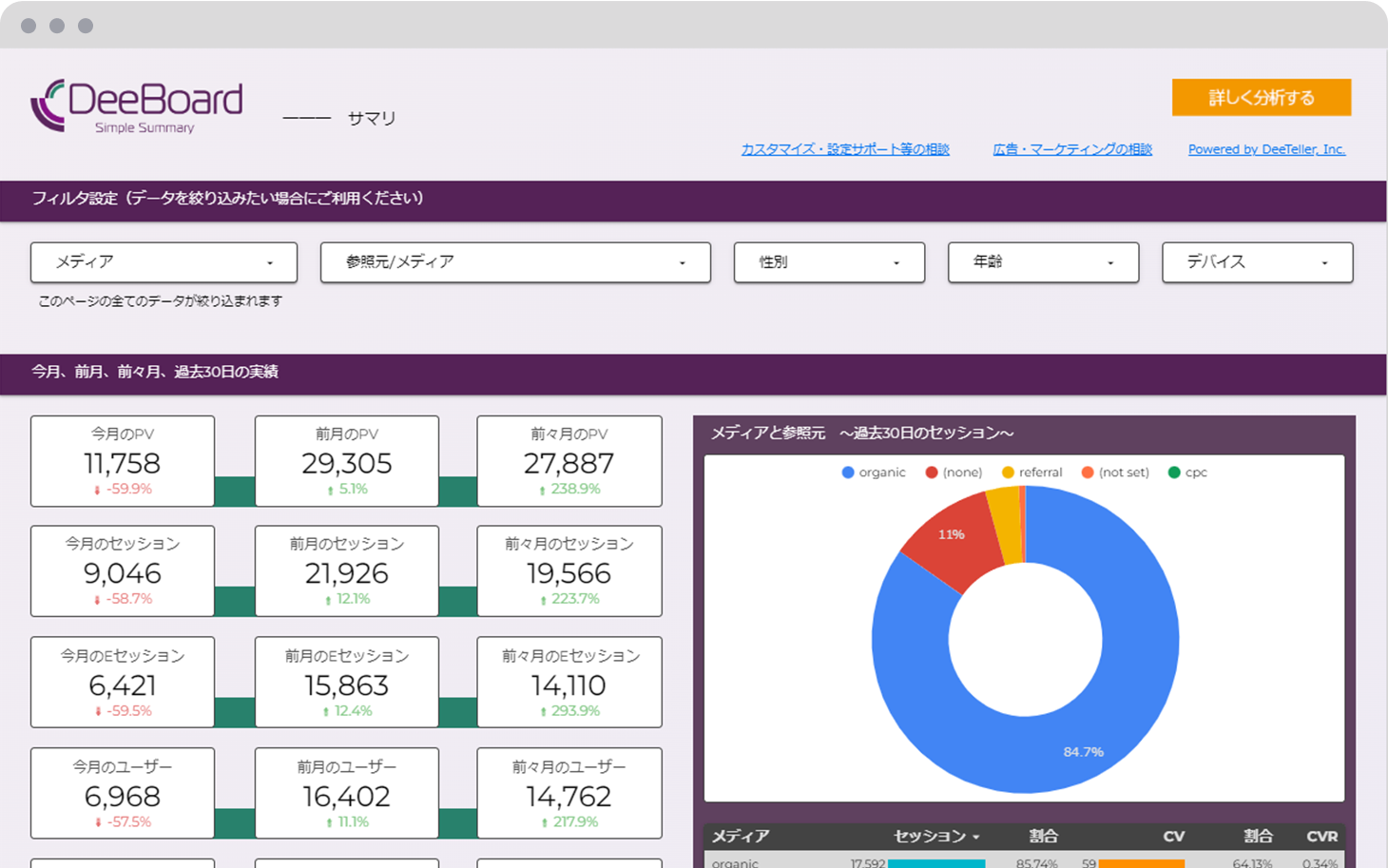Image resolution: width=1388 pixels, height=868 pixels.
Task: Open the カスタマイズ・設定サポート等の相談 link
Action: pos(845,149)
